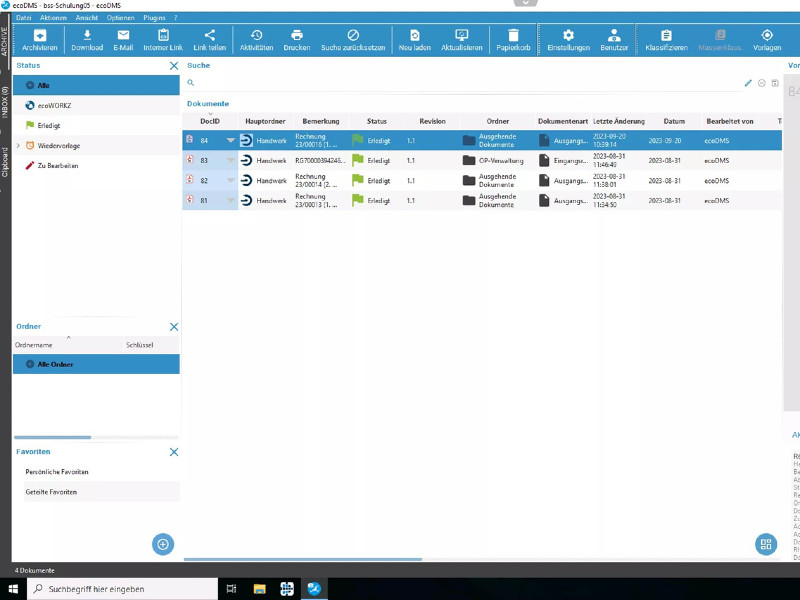Screen dimensions: 800x600
Task: Open dropdown arrow of document 81
Action: 231,201
